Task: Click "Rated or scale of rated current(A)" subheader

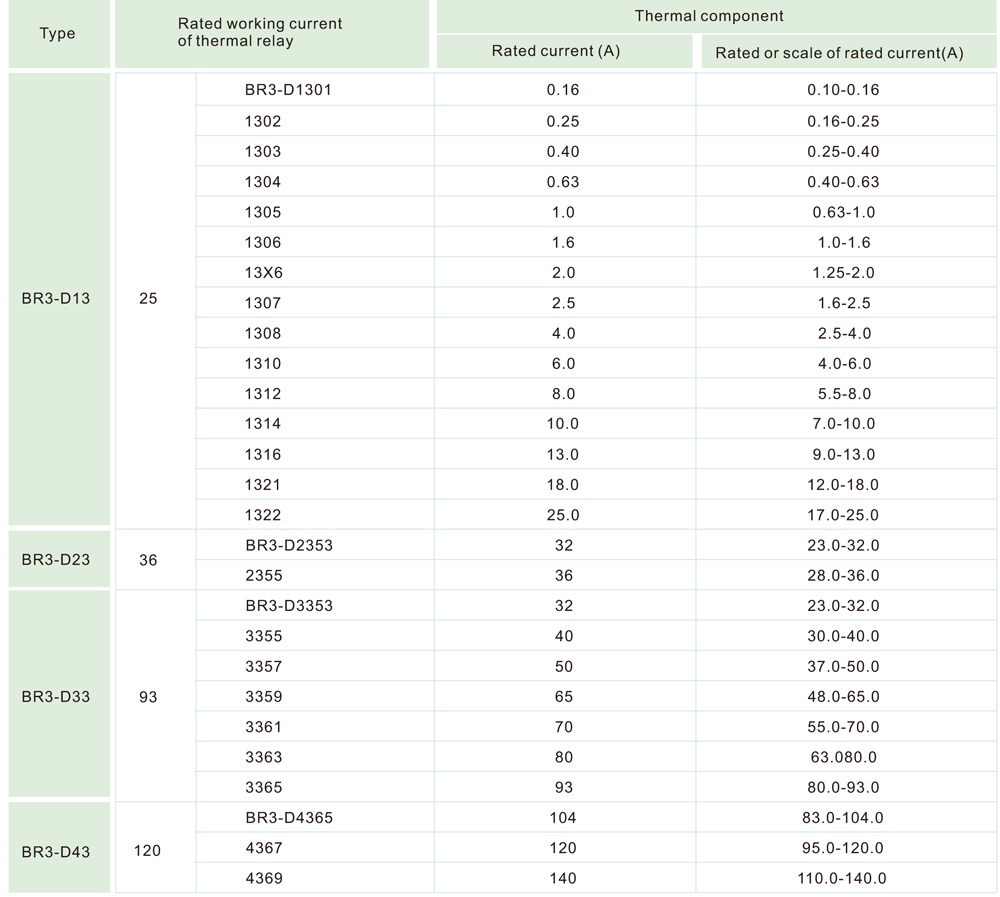Action: [x=849, y=52]
